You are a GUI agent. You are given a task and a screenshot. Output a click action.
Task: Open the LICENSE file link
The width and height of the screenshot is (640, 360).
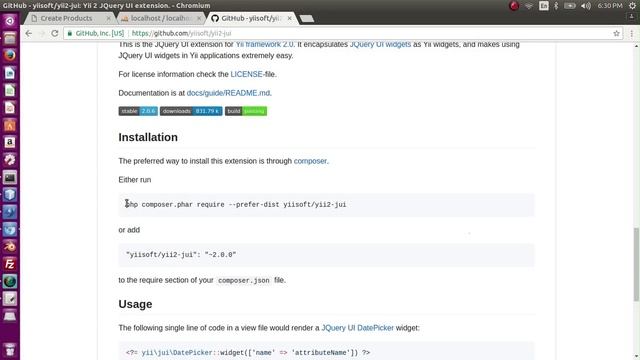coord(247,74)
